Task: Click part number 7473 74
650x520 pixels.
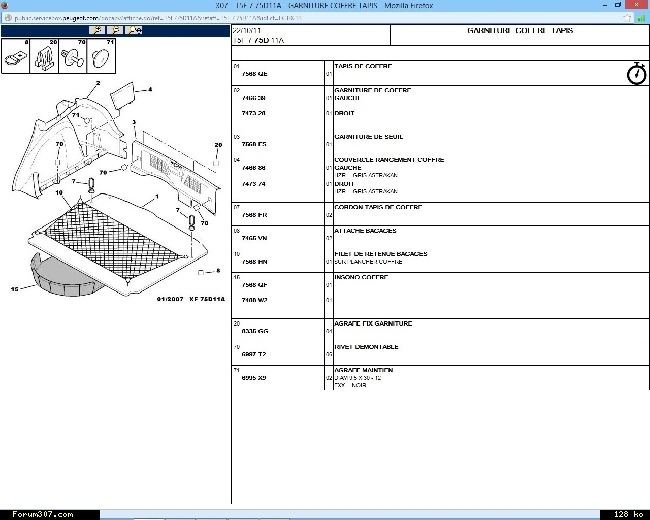Action: coord(253,184)
